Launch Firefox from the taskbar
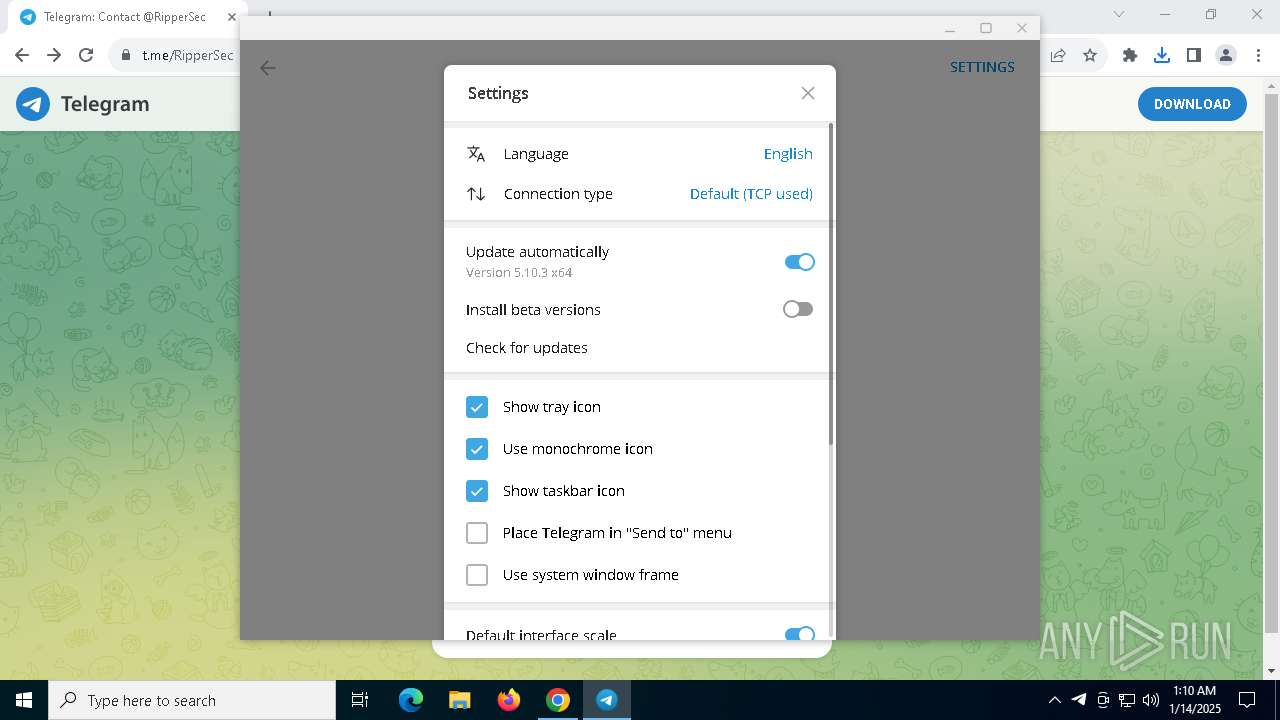1280x720 pixels. pos(509,700)
